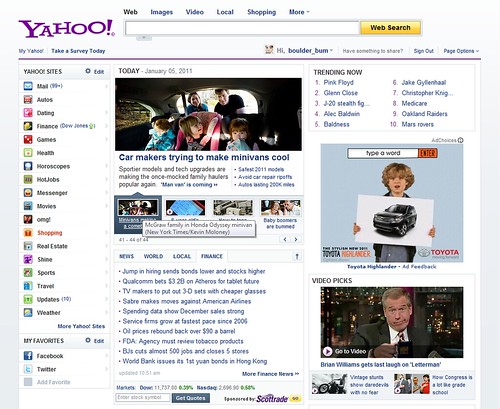Viewport: 500px width, 409px height.
Task: Open the Travel suitcase icon
Action: coord(28,286)
